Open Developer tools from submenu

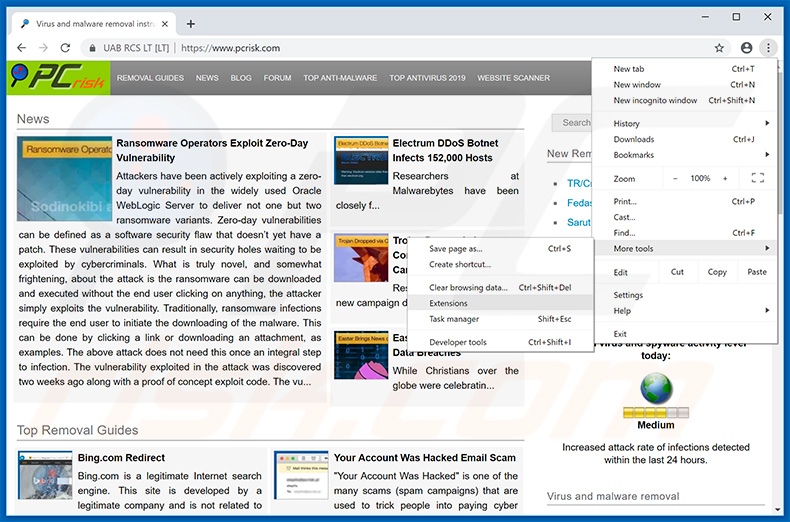(x=500, y=342)
